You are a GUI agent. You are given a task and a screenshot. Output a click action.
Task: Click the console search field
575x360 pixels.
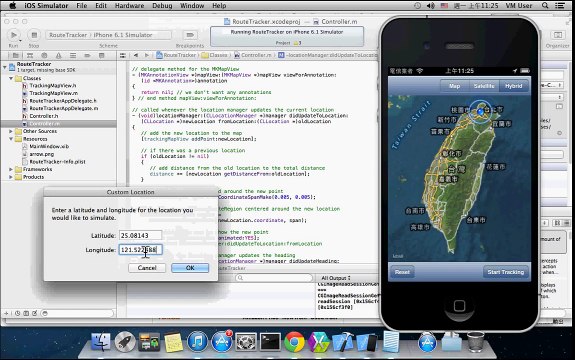pyautogui.click(x=274, y=278)
